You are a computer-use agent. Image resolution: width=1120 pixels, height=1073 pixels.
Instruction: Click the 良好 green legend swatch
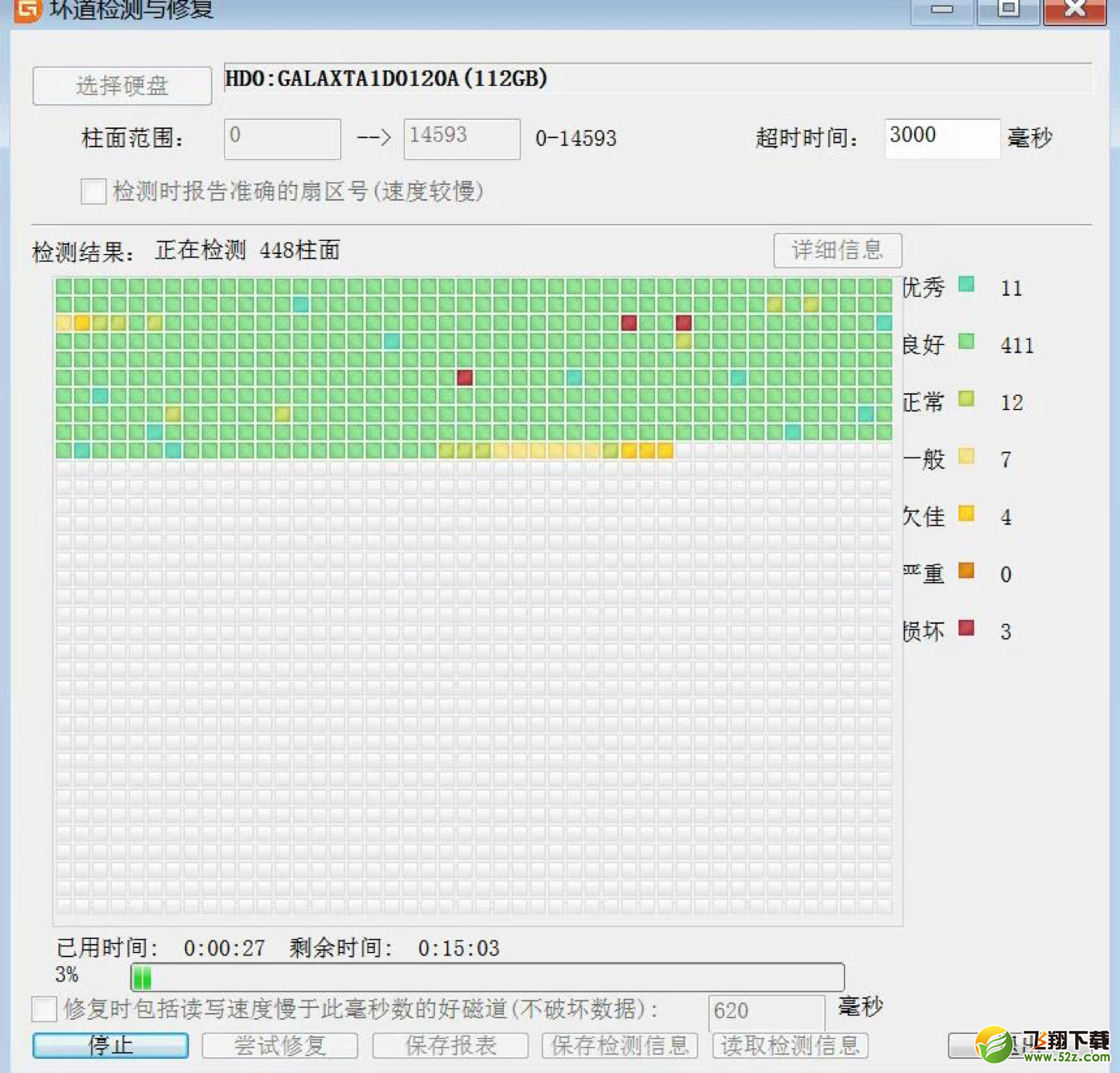(x=967, y=341)
